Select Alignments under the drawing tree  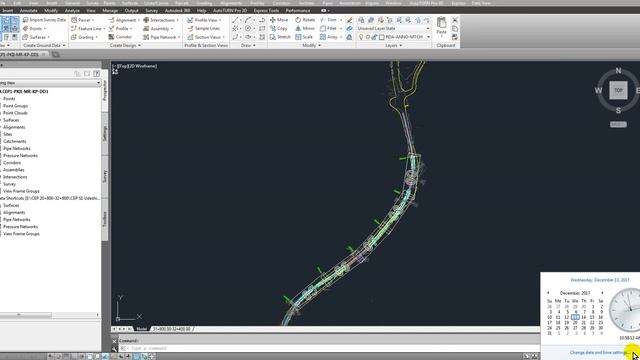[x=14, y=127]
